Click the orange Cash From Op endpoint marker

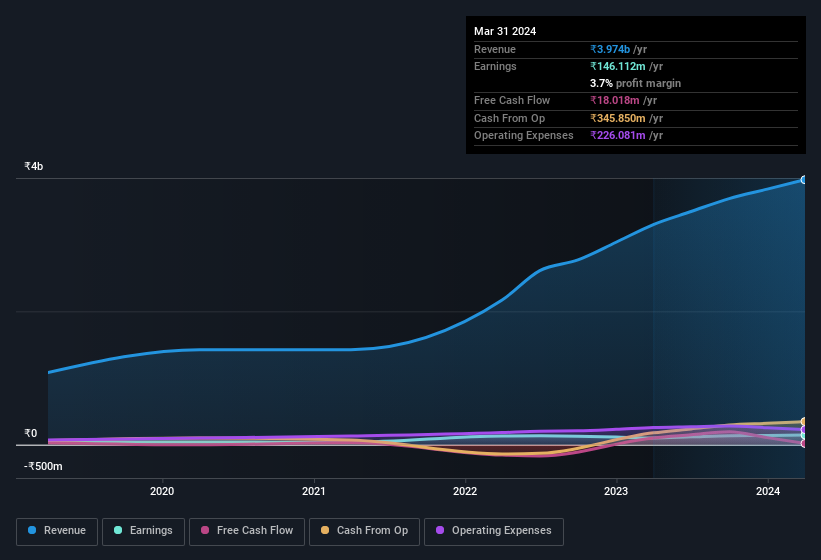tap(803, 421)
